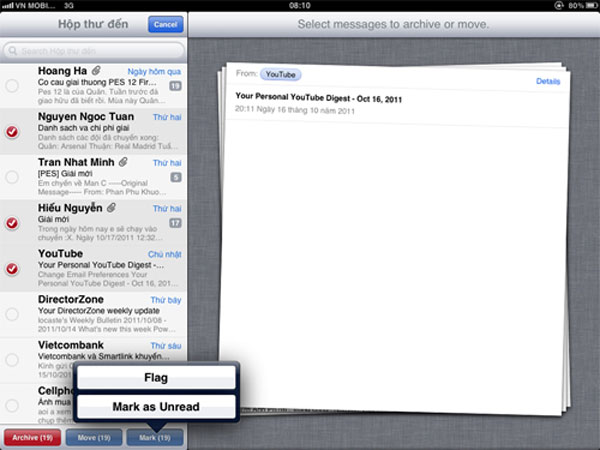The height and width of the screenshot is (450, 600).
Task: Click the 'Danh sach va chi phi giai' subject
Action: tap(83, 128)
